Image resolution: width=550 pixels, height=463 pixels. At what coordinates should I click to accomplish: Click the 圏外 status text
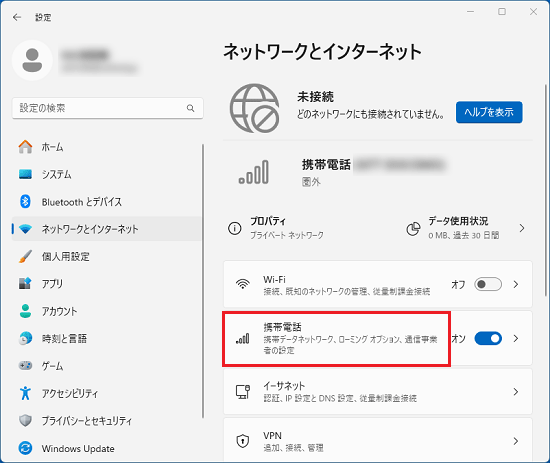tap(311, 182)
